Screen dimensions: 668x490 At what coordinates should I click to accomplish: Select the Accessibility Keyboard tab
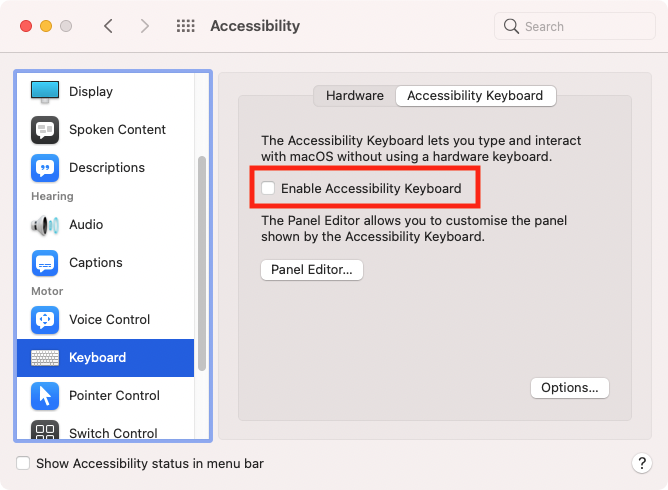[x=475, y=96]
